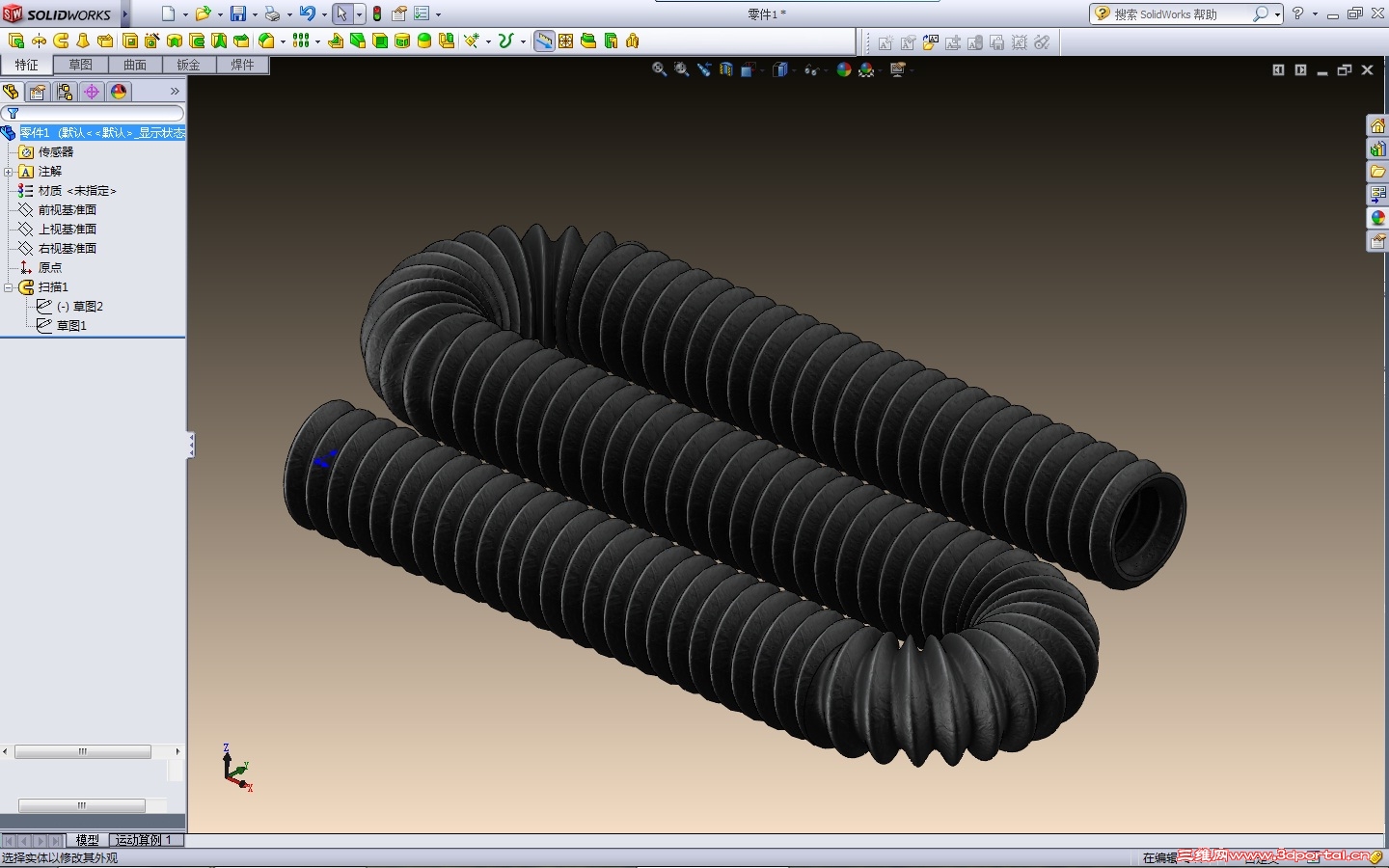
Task: Click the Home icon in the right task pane
Action: pos(1377,126)
